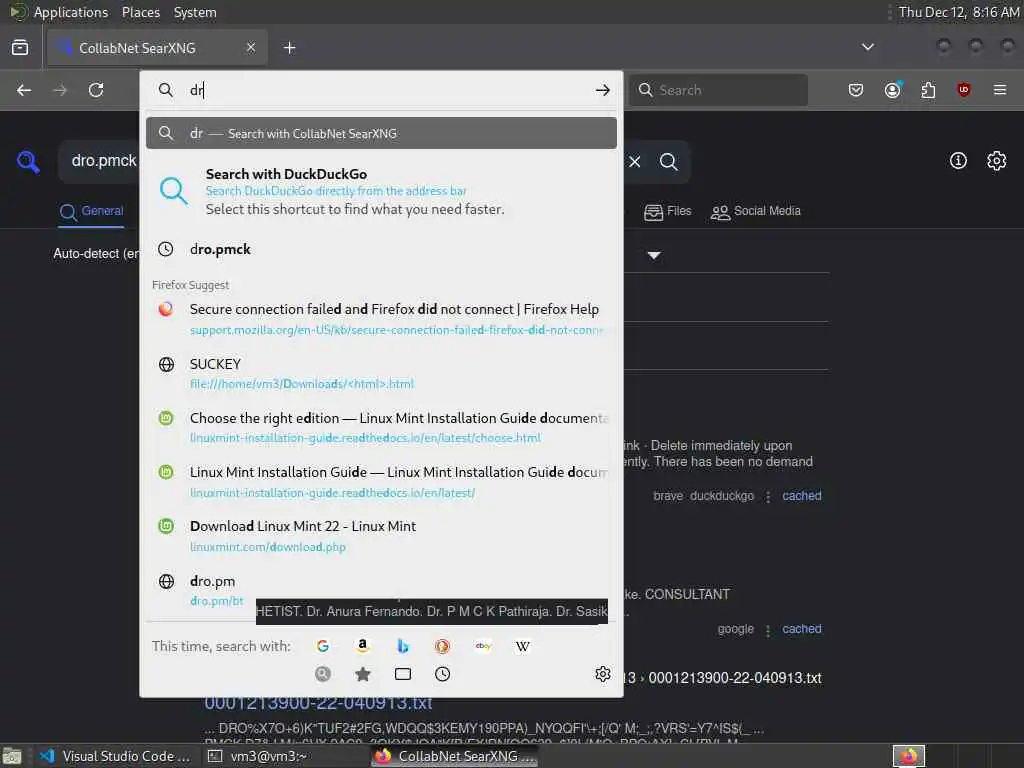Click the go arrow in the address bar

(x=603, y=90)
